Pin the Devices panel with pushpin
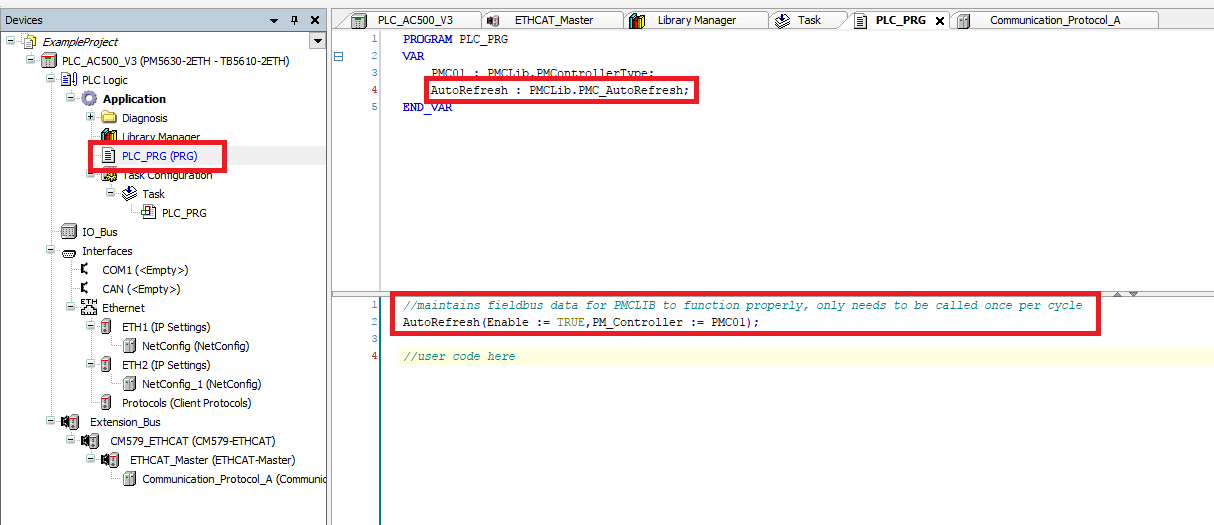 coord(295,20)
